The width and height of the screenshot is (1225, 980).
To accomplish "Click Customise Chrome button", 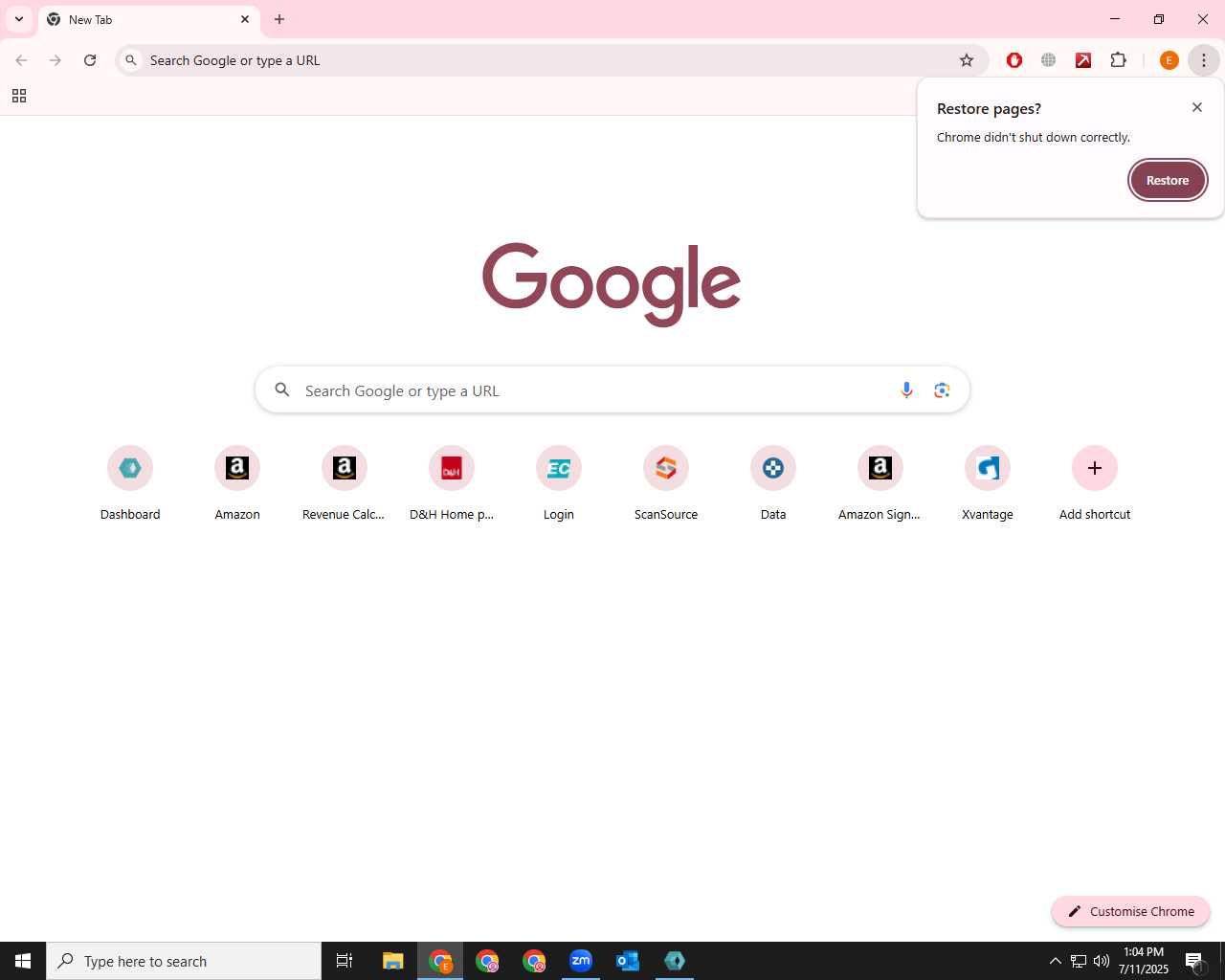I will (1130, 911).
